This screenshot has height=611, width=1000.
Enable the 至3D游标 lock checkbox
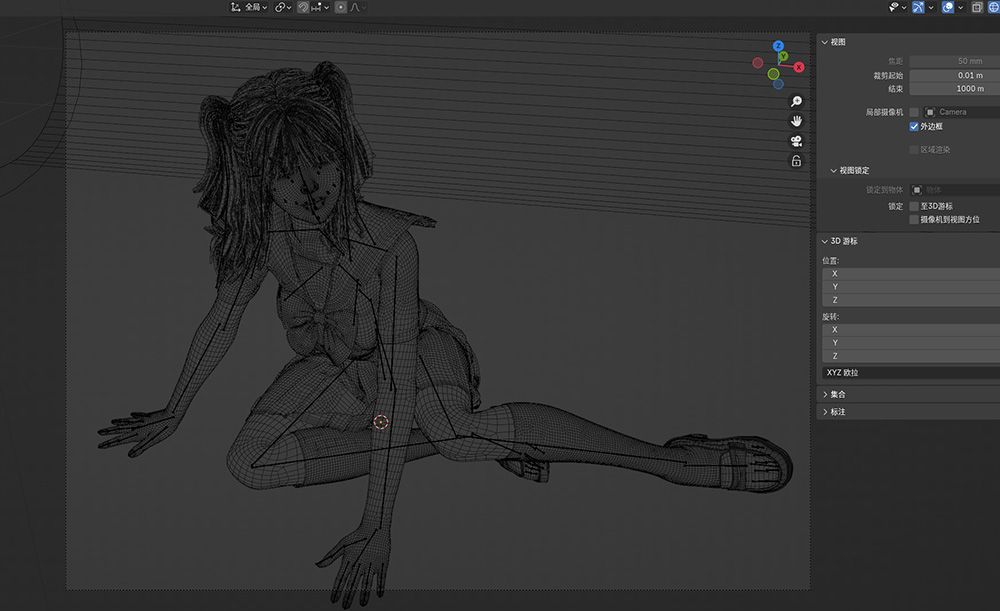[914, 206]
